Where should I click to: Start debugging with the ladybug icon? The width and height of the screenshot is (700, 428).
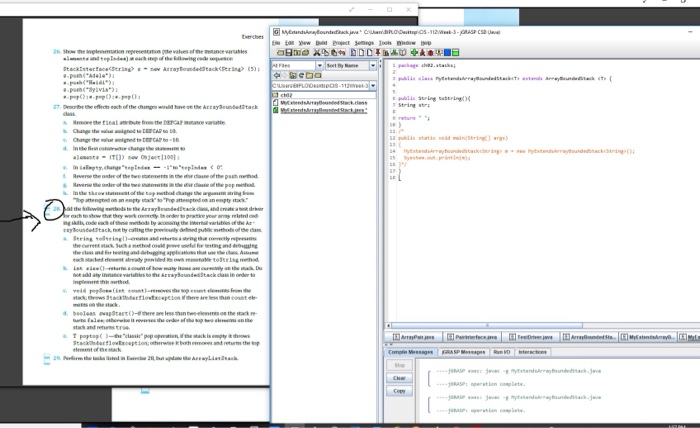[430, 53]
